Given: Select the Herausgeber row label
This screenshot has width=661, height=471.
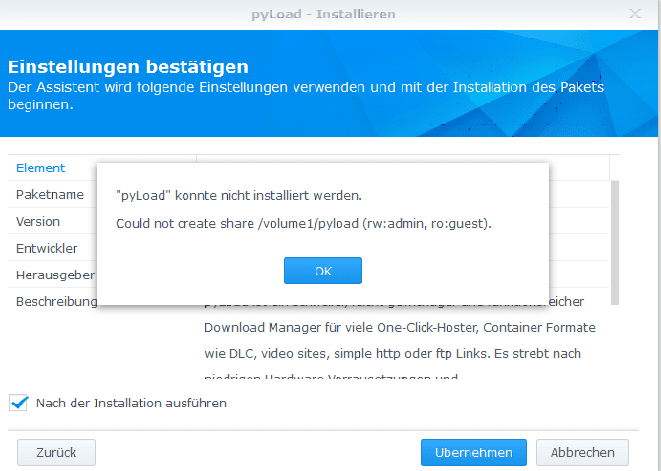Looking at the screenshot, I should coord(55,275).
